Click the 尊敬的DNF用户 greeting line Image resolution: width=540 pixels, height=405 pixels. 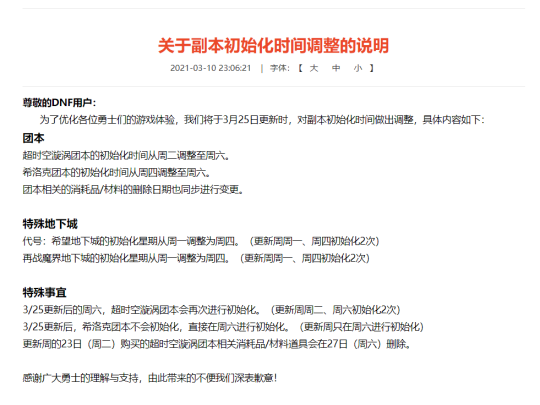point(60,103)
